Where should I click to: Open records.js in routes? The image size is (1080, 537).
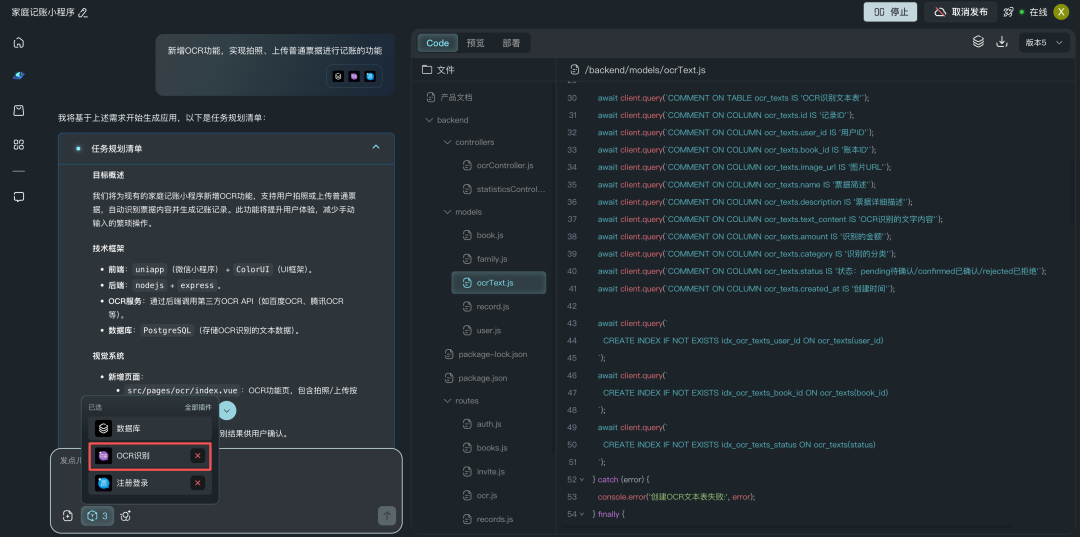(x=488, y=519)
